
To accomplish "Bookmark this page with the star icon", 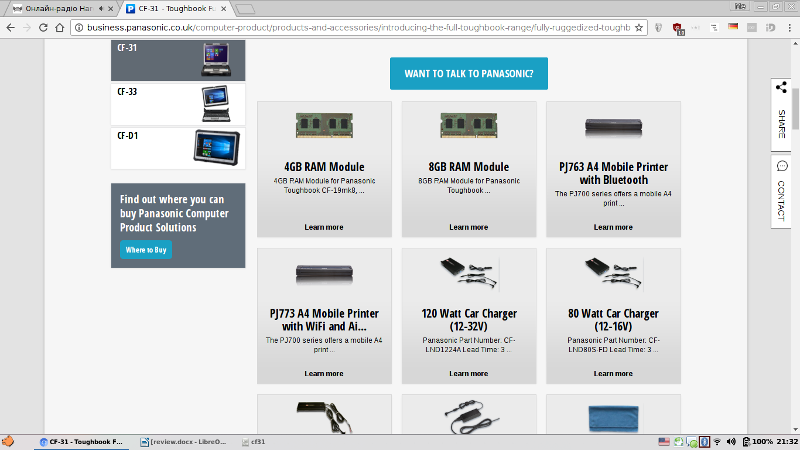I will 639,28.
